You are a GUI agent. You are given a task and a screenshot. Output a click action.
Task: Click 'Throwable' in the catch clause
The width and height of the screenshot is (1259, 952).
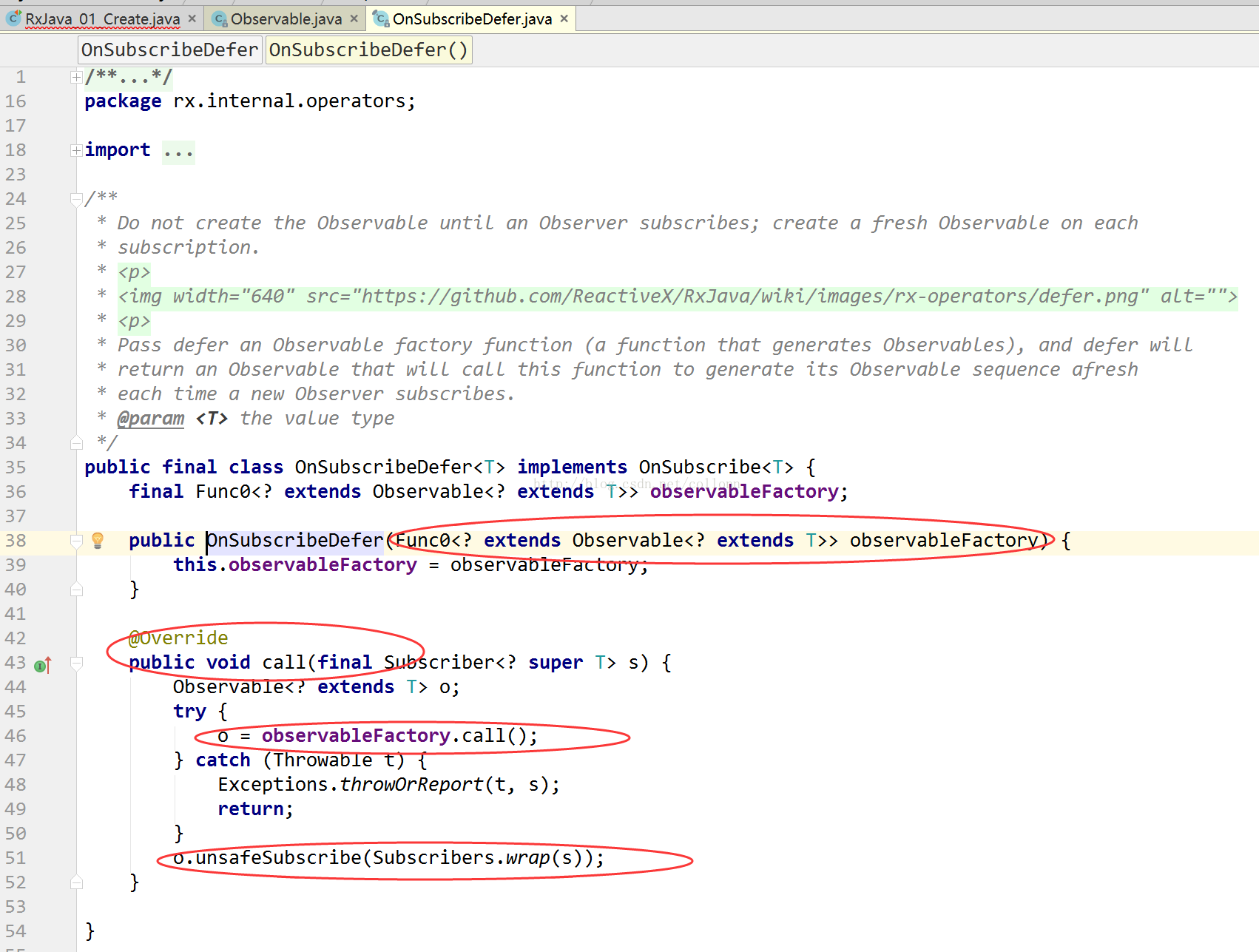323,760
